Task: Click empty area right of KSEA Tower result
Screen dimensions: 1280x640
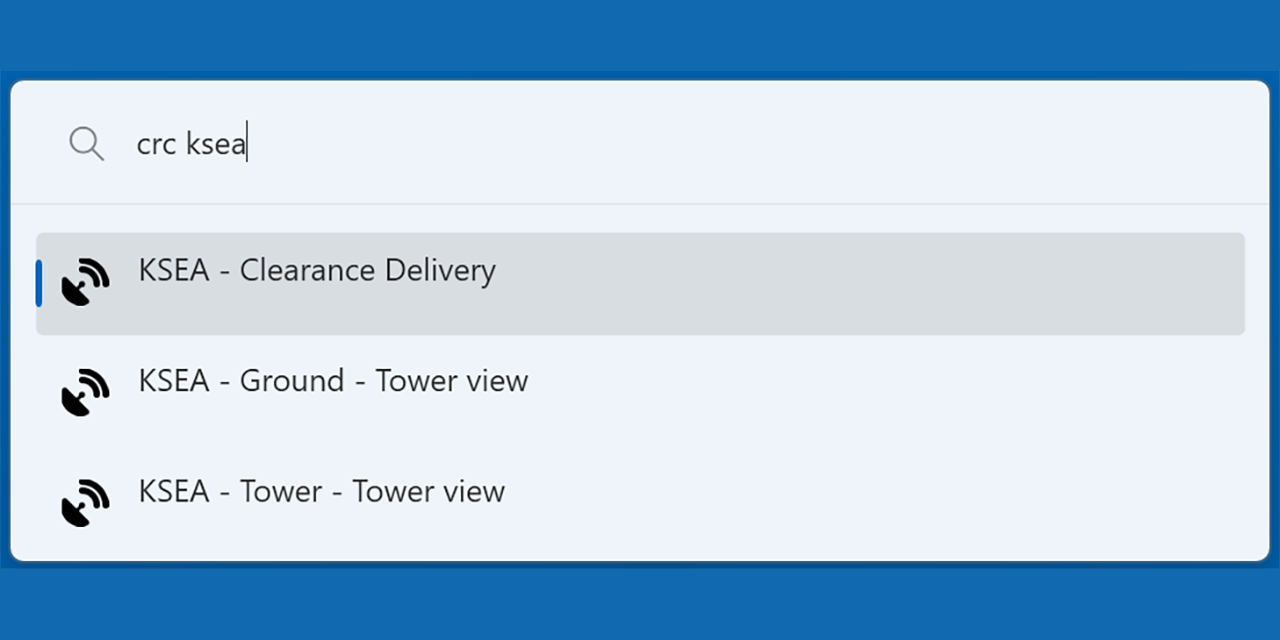Action: [850, 503]
